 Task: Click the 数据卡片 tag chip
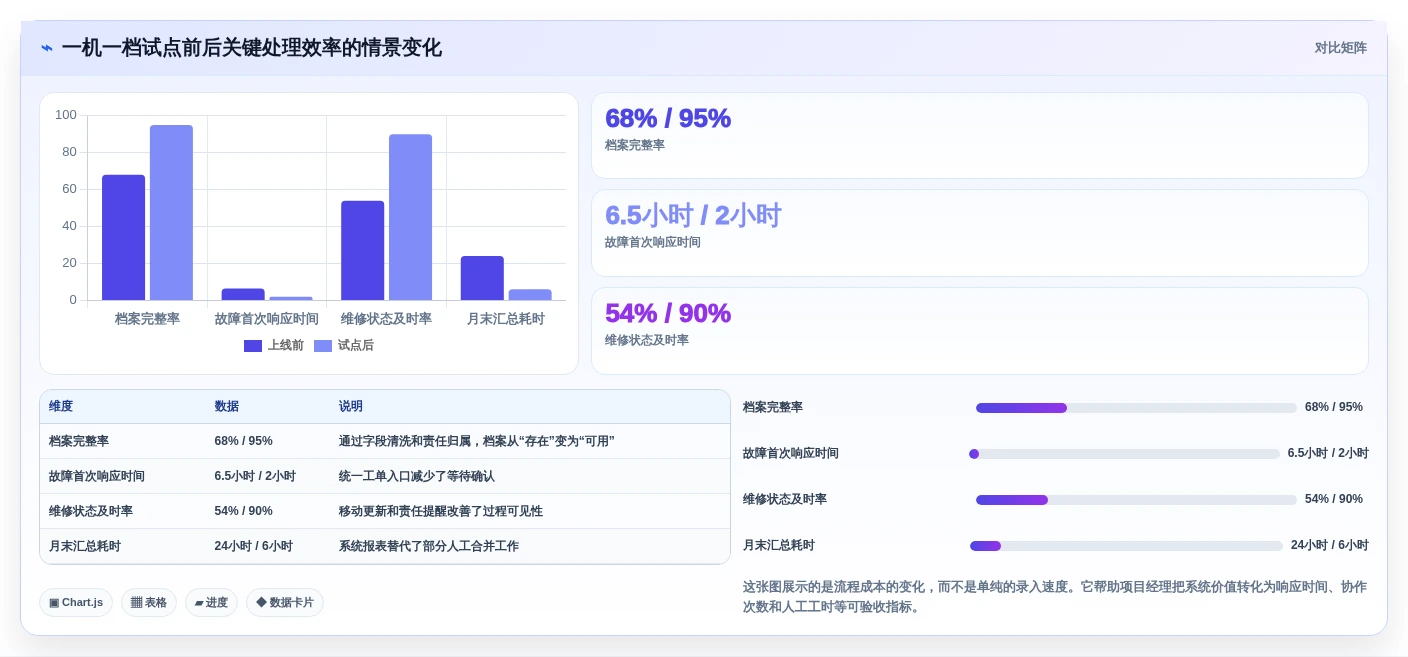click(285, 603)
